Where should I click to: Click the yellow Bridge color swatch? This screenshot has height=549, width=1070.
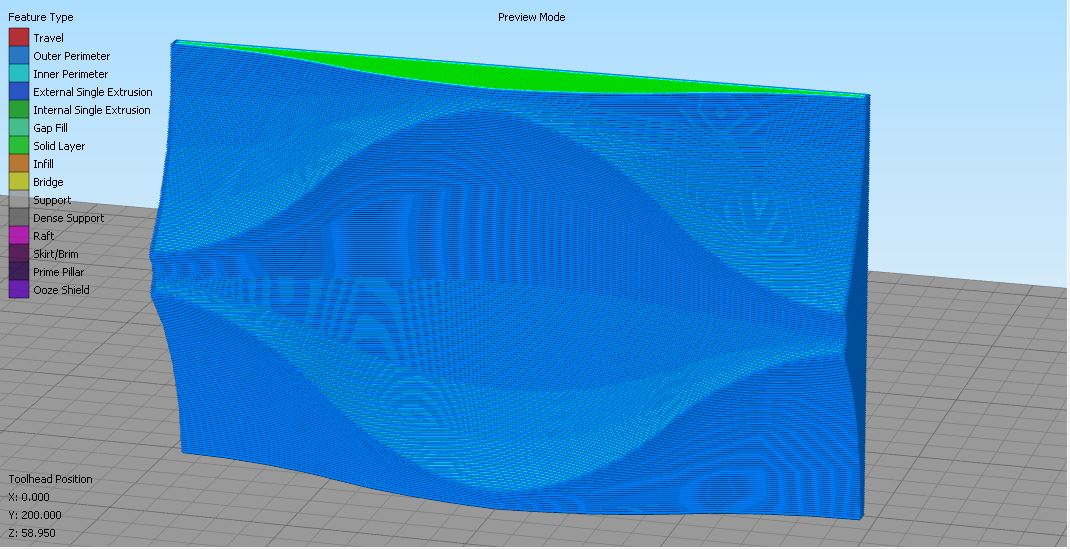tap(18, 182)
